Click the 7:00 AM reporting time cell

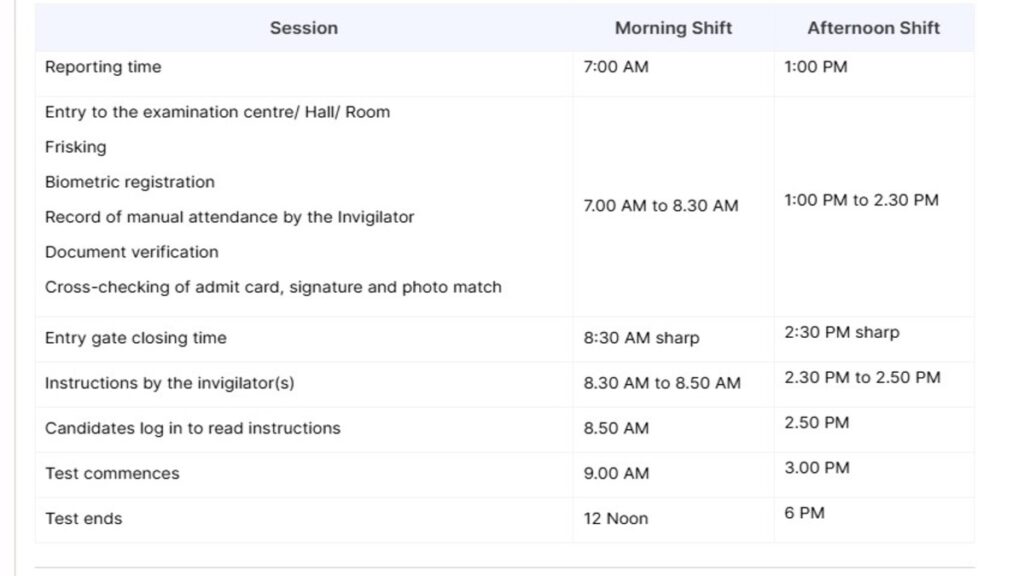(616, 67)
